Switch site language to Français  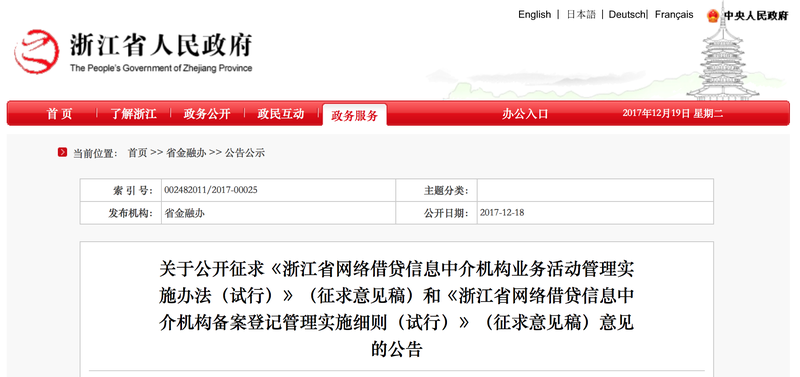pyautogui.click(x=674, y=15)
